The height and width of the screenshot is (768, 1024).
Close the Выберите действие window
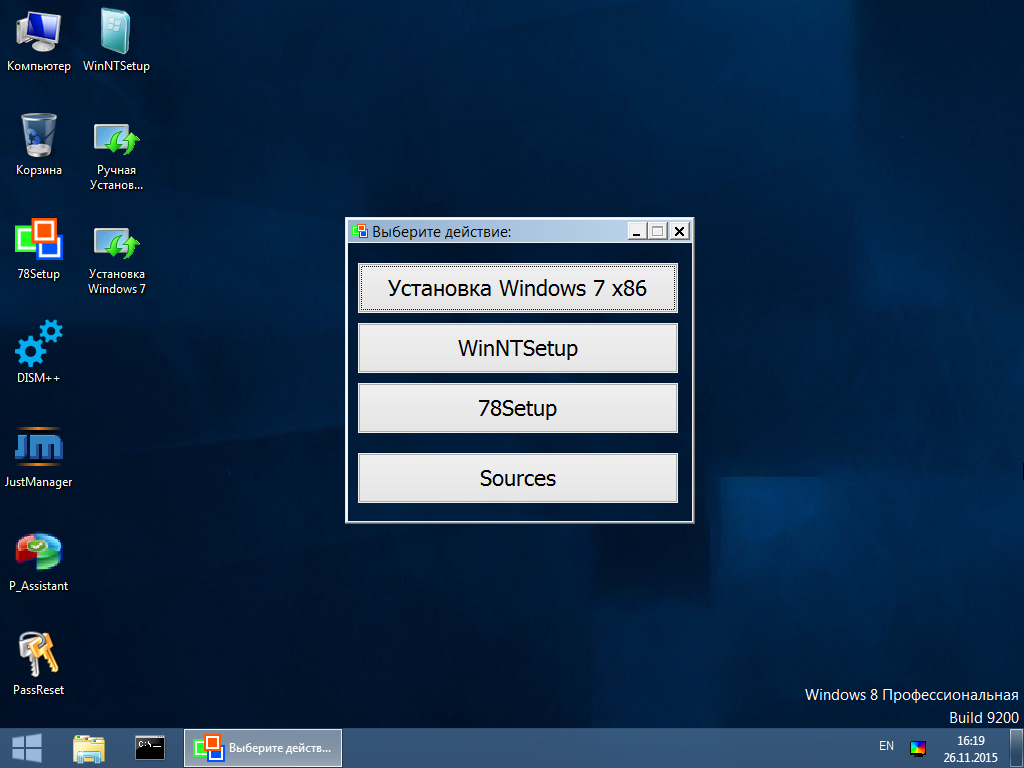click(679, 231)
